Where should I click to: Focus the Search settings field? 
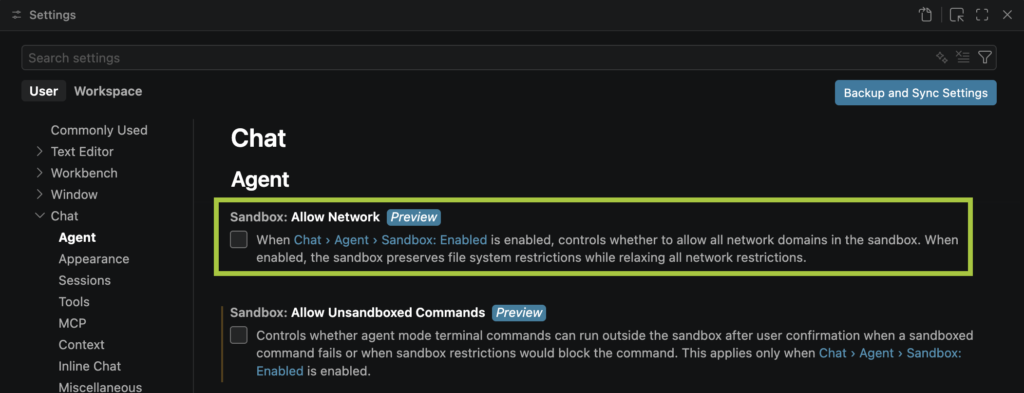[x=477, y=57]
